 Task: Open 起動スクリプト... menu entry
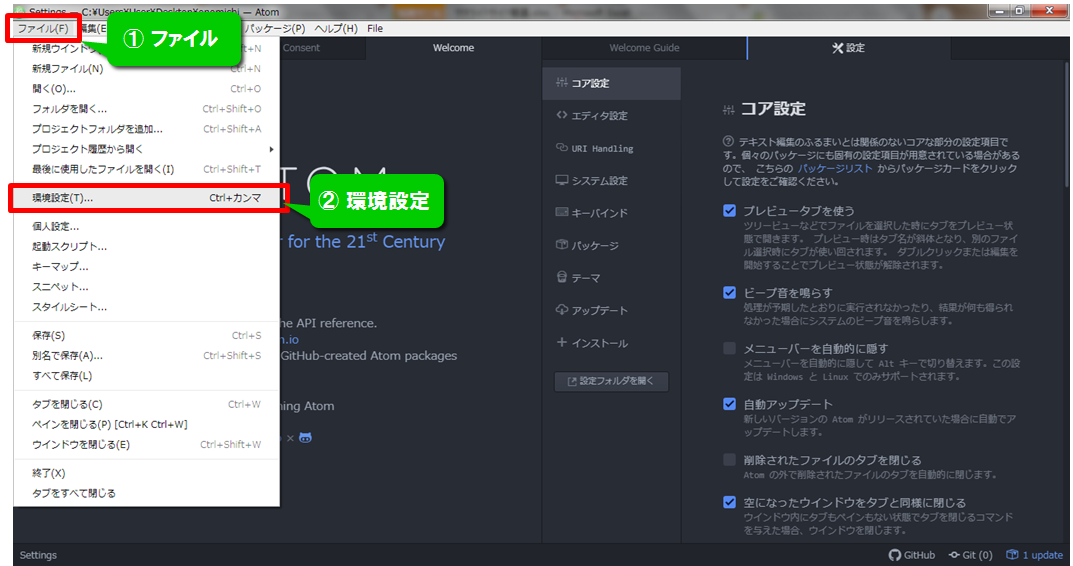coord(146,246)
